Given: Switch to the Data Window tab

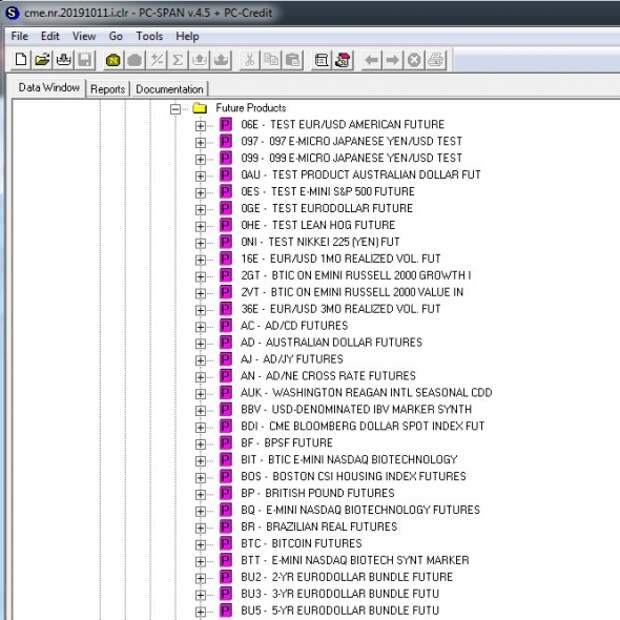Looking at the screenshot, I should 49,87.
